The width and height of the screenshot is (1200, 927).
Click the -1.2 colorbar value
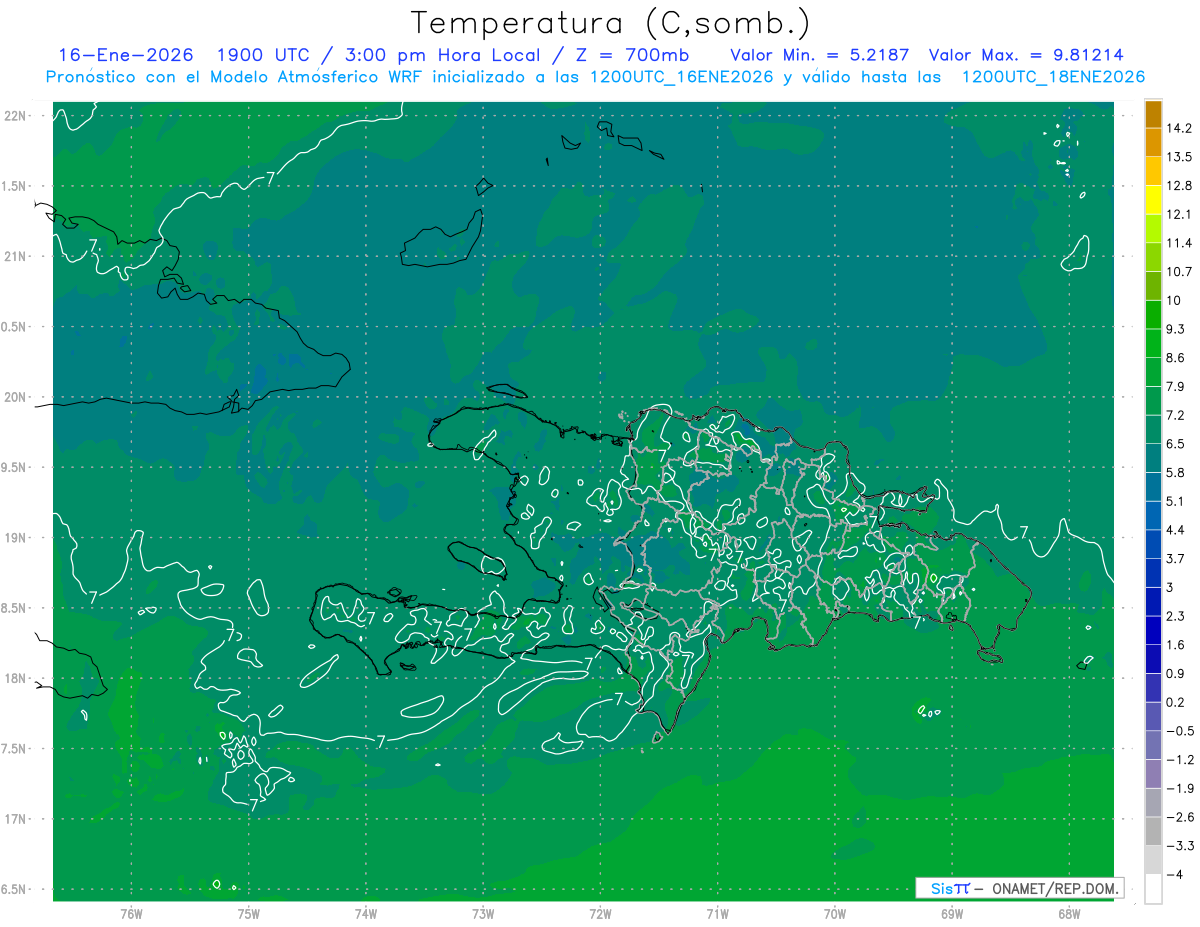coord(1180,760)
